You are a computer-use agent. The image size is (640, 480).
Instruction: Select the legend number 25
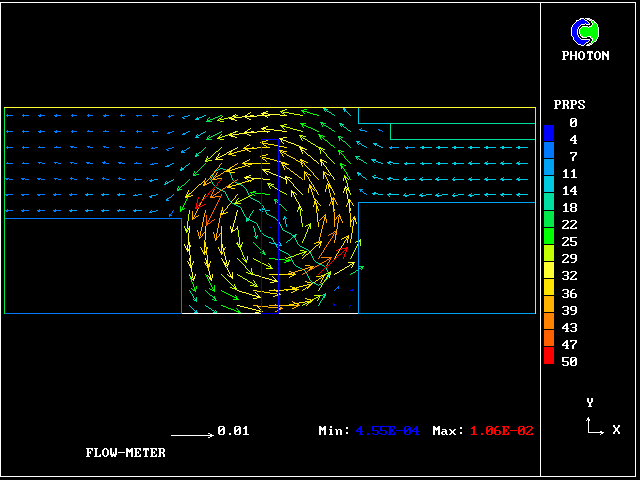tap(569, 242)
